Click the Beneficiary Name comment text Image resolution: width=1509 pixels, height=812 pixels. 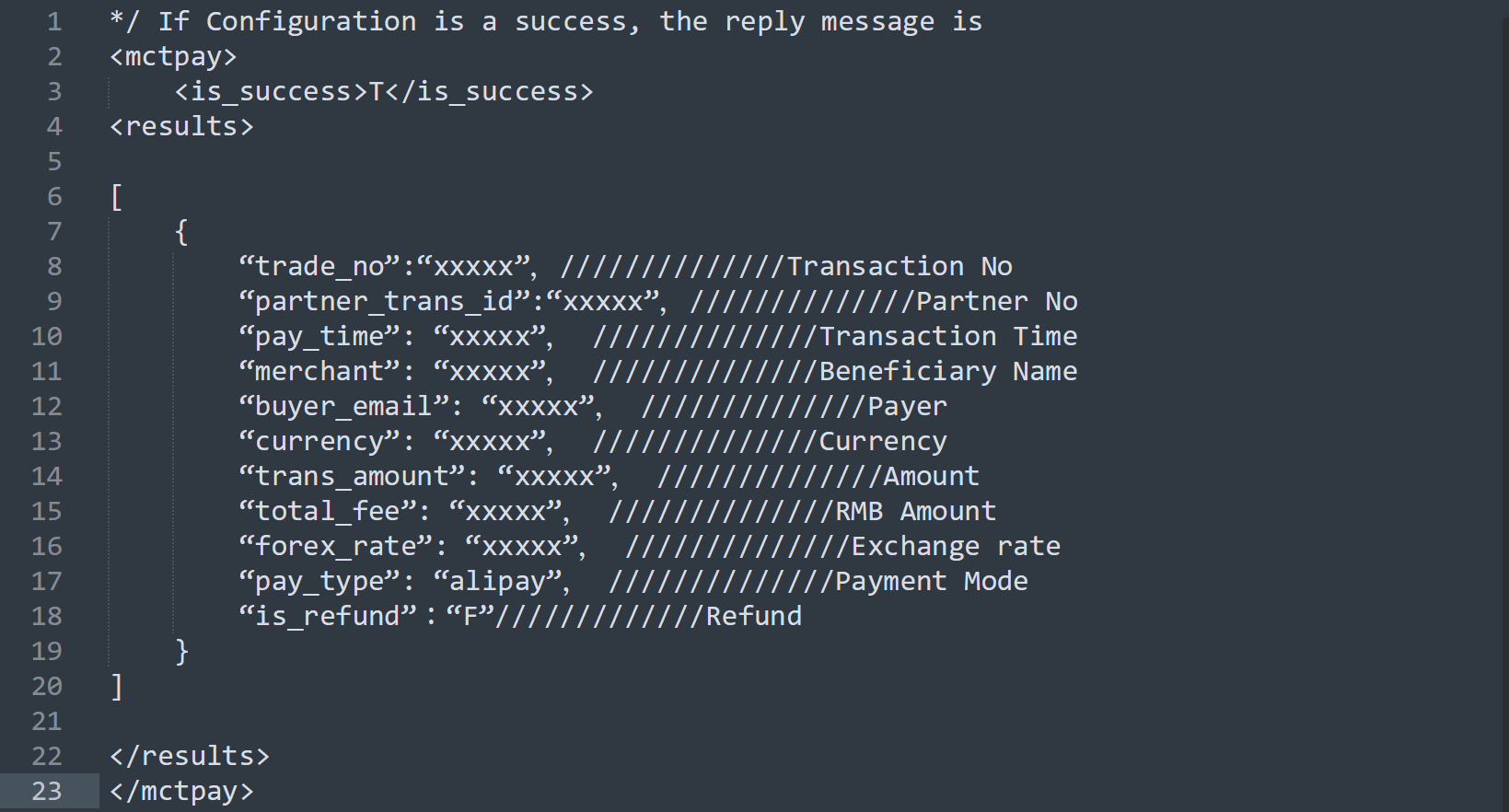click(x=948, y=371)
